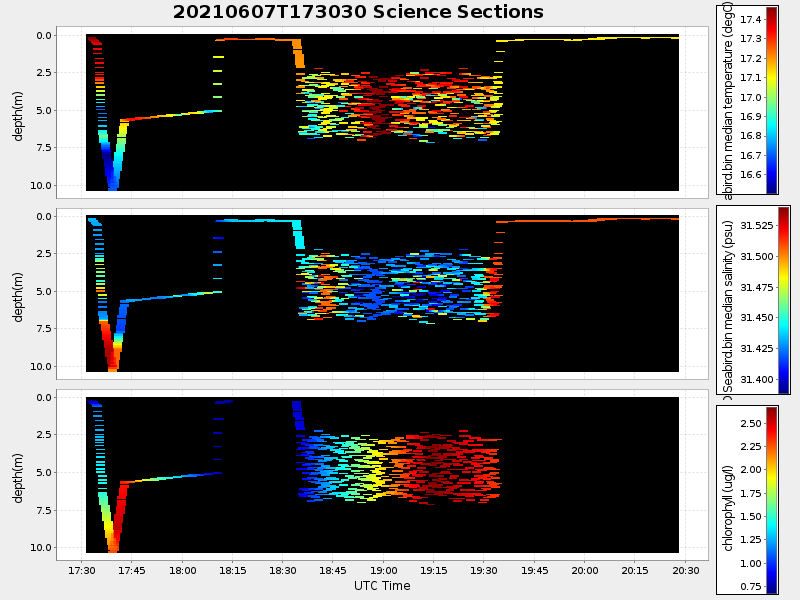
Task: Click the 19:30 time tick label
Action: (484, 570)
